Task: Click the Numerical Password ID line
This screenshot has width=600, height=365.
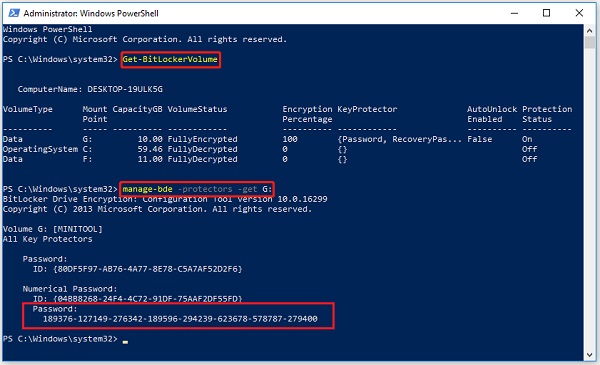Action: 138,298
